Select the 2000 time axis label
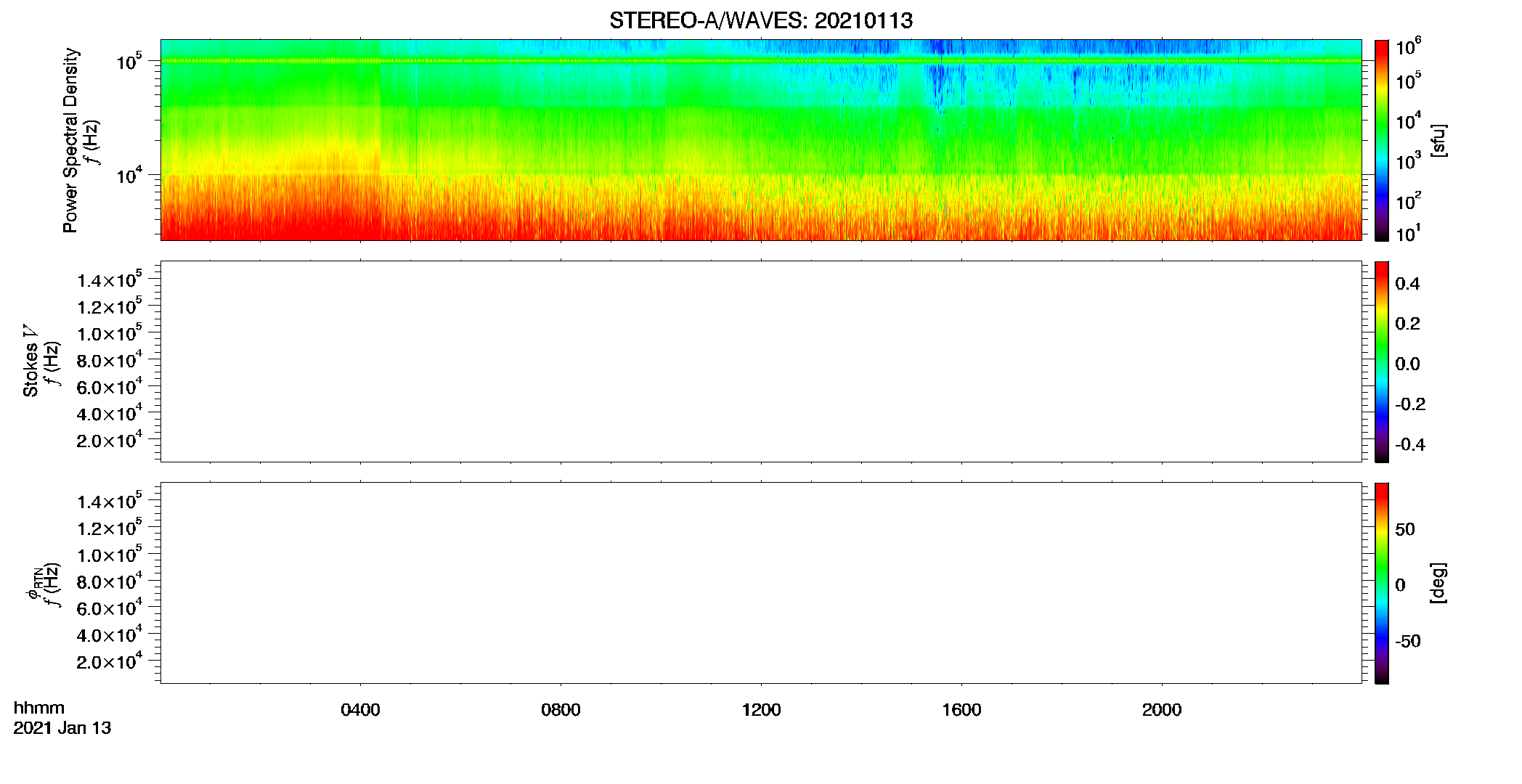Viewport: 1522px width, 784px height. (x=1162, y=710)
